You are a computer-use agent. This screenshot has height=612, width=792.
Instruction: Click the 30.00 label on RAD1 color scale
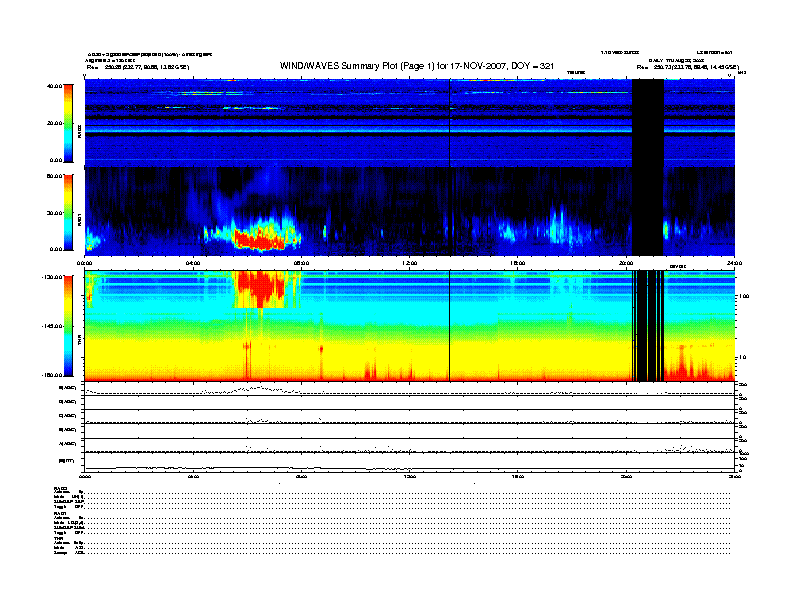point(55,213)
